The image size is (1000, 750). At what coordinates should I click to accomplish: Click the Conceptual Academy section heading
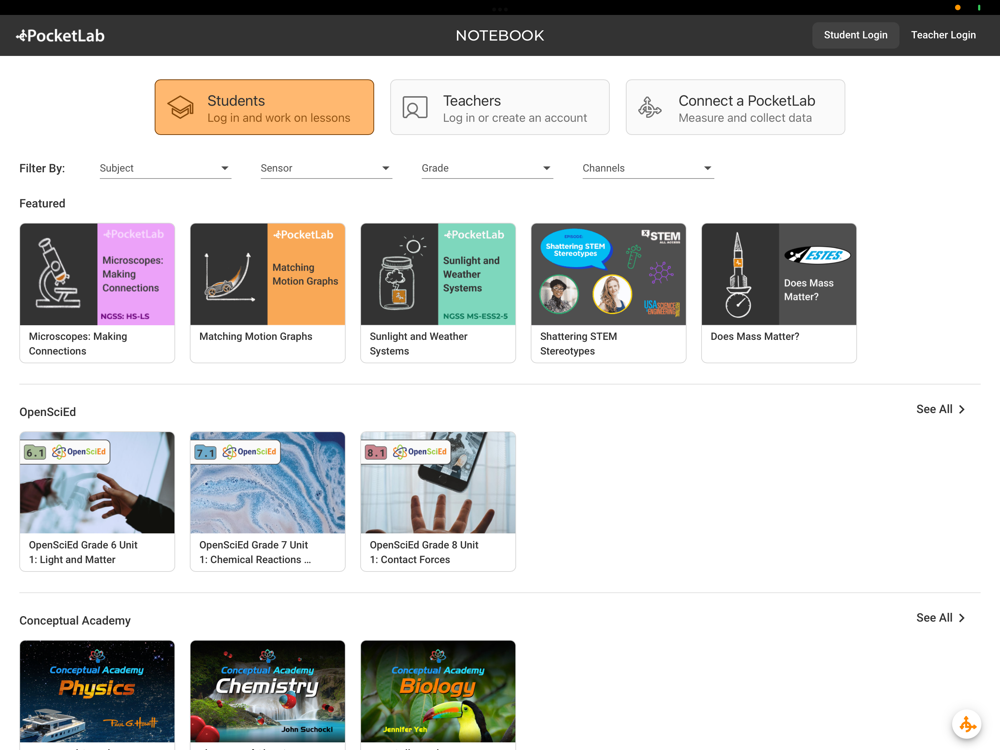(x=75, y=621)
